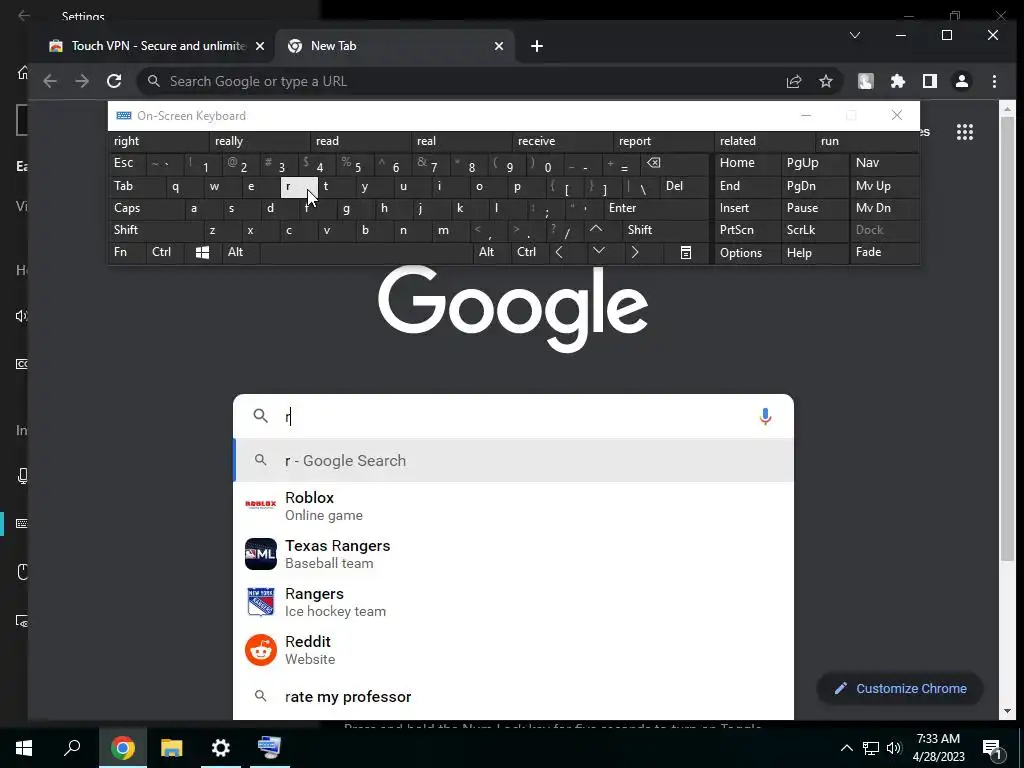The height and width of the screenshot is (768, 1024).
Task: Open the notification center
Action: 992,748
